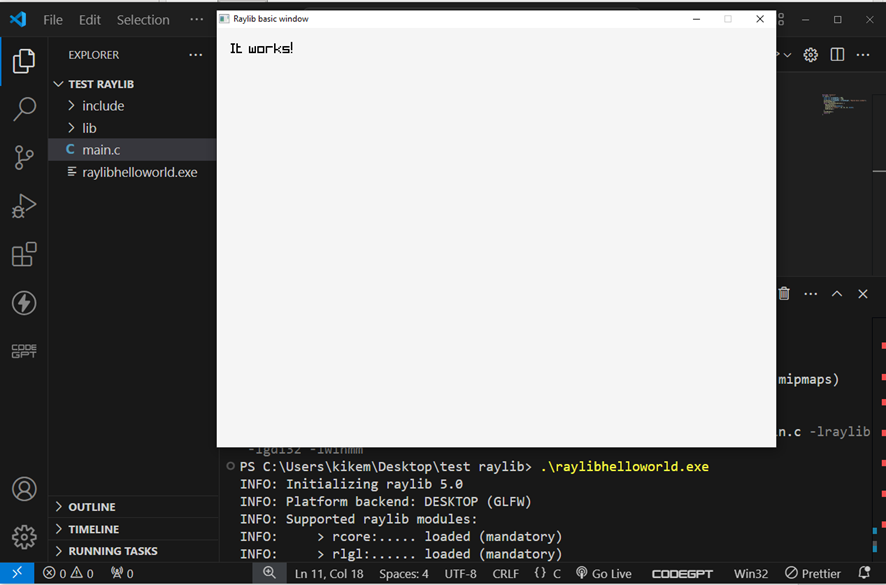
Task: Toggle Go Live server in status bar
Action: coord(604,573)
